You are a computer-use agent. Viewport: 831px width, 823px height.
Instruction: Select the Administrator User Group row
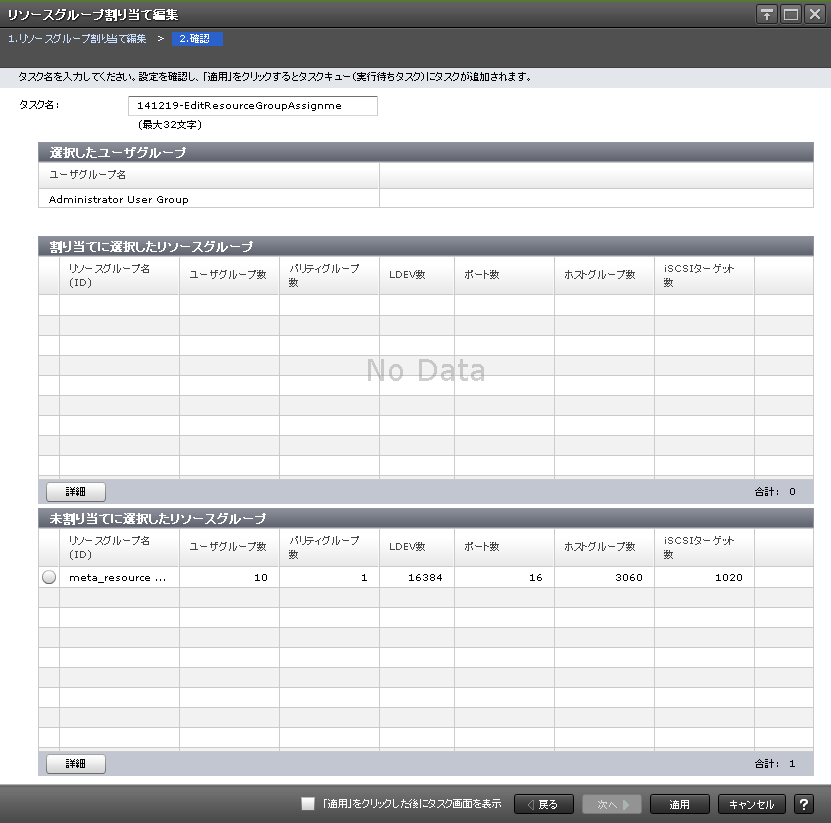(x=208, y=199)
